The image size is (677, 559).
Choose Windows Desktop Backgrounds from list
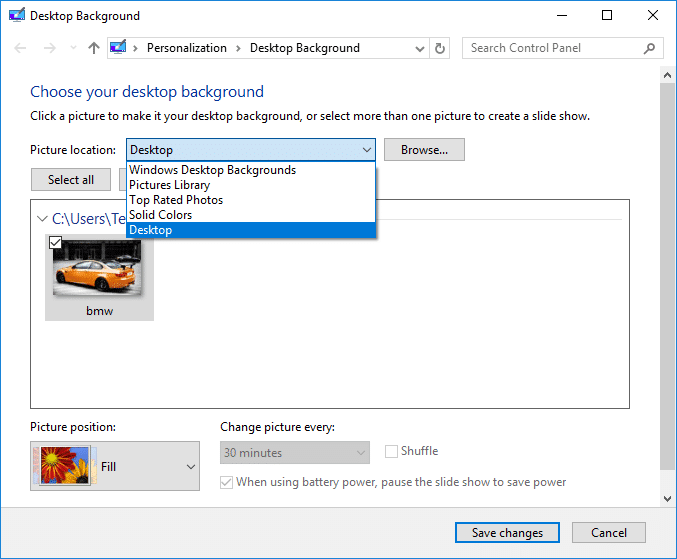[251, 170]
